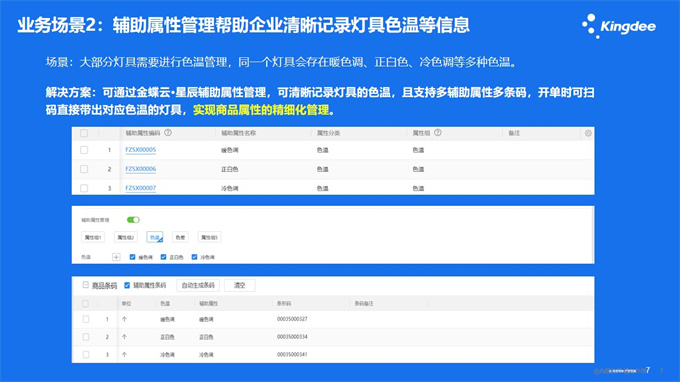Tick checkbox for row FZSX00006
The width and height of the screenshot is (680, 382).
84,169
